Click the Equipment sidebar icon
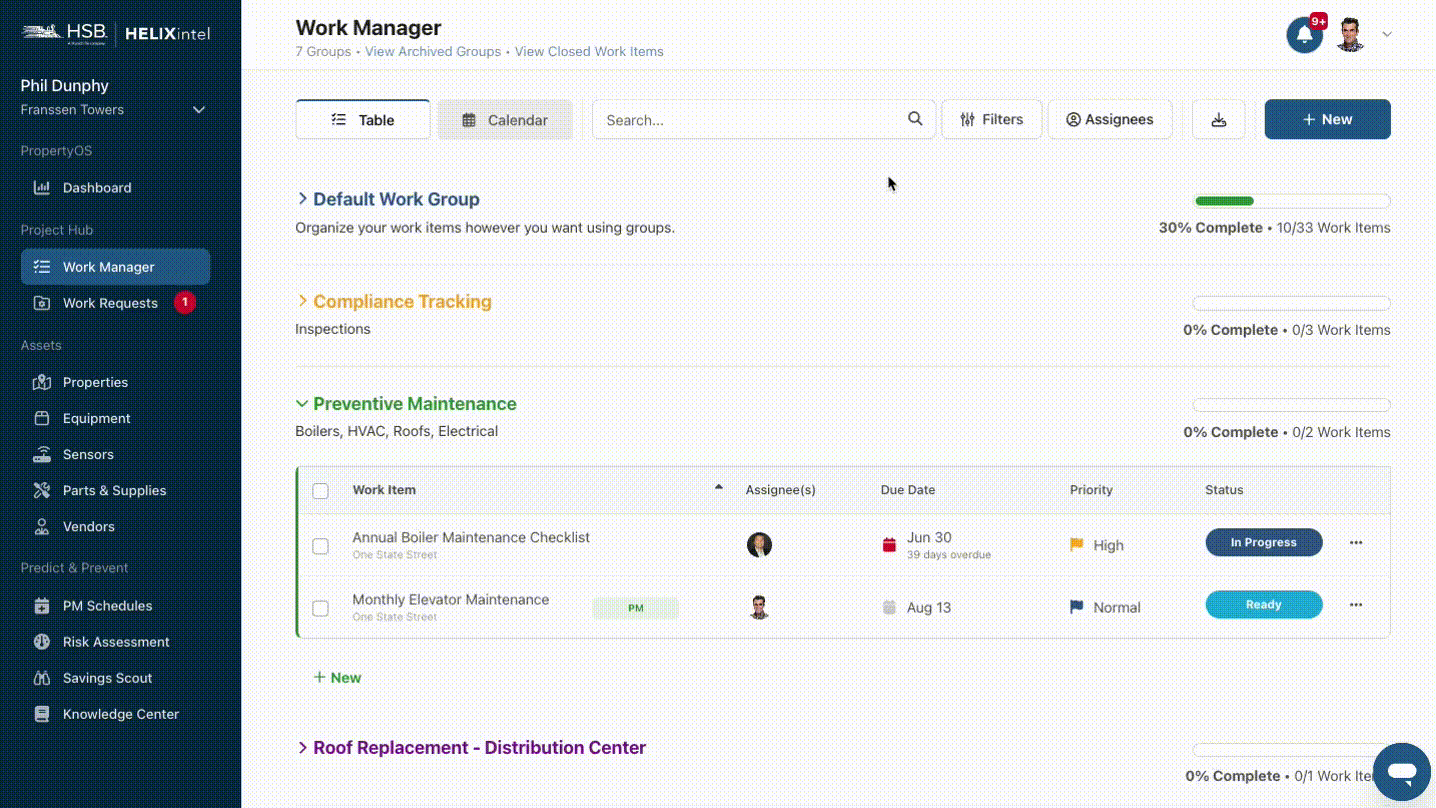Screen dimensions: 1436x808 [x=42, y=418]
